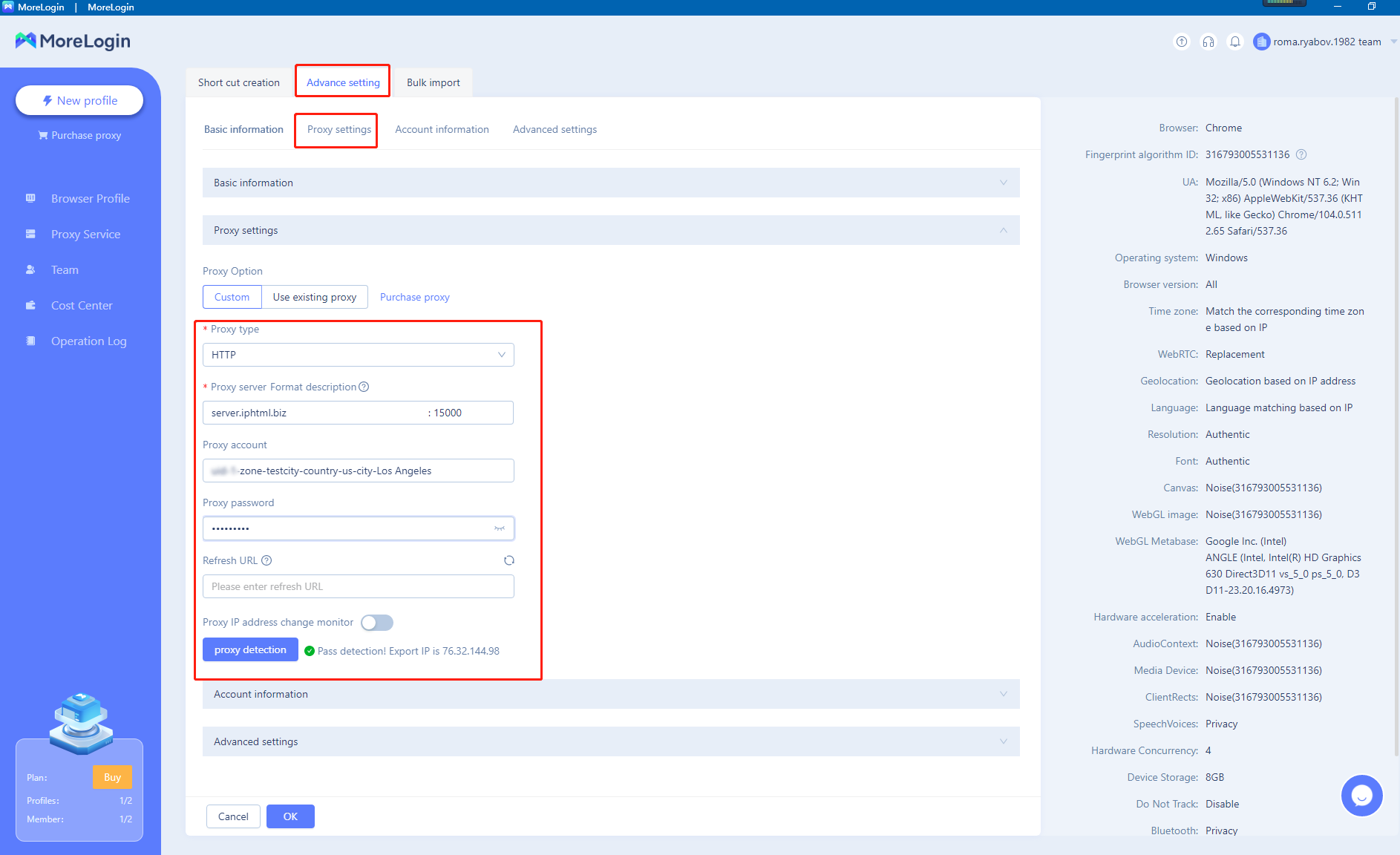Open the upgrade arrow icon in header
The height and width of the screenshot is (855, 1400).
click(x=1182, y=42)
